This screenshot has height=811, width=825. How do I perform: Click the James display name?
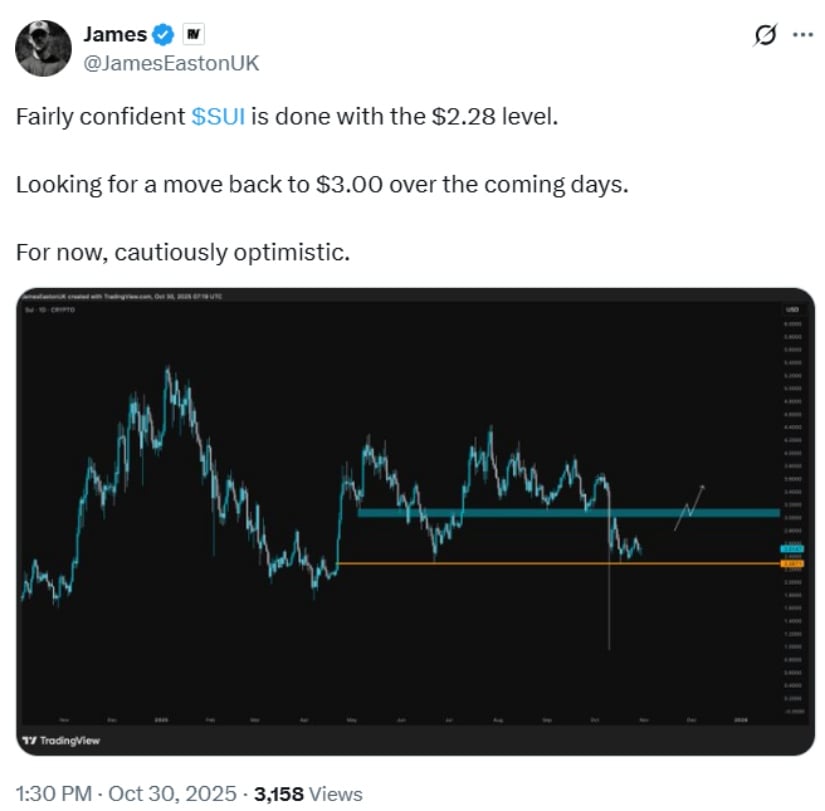pos(114,35)
